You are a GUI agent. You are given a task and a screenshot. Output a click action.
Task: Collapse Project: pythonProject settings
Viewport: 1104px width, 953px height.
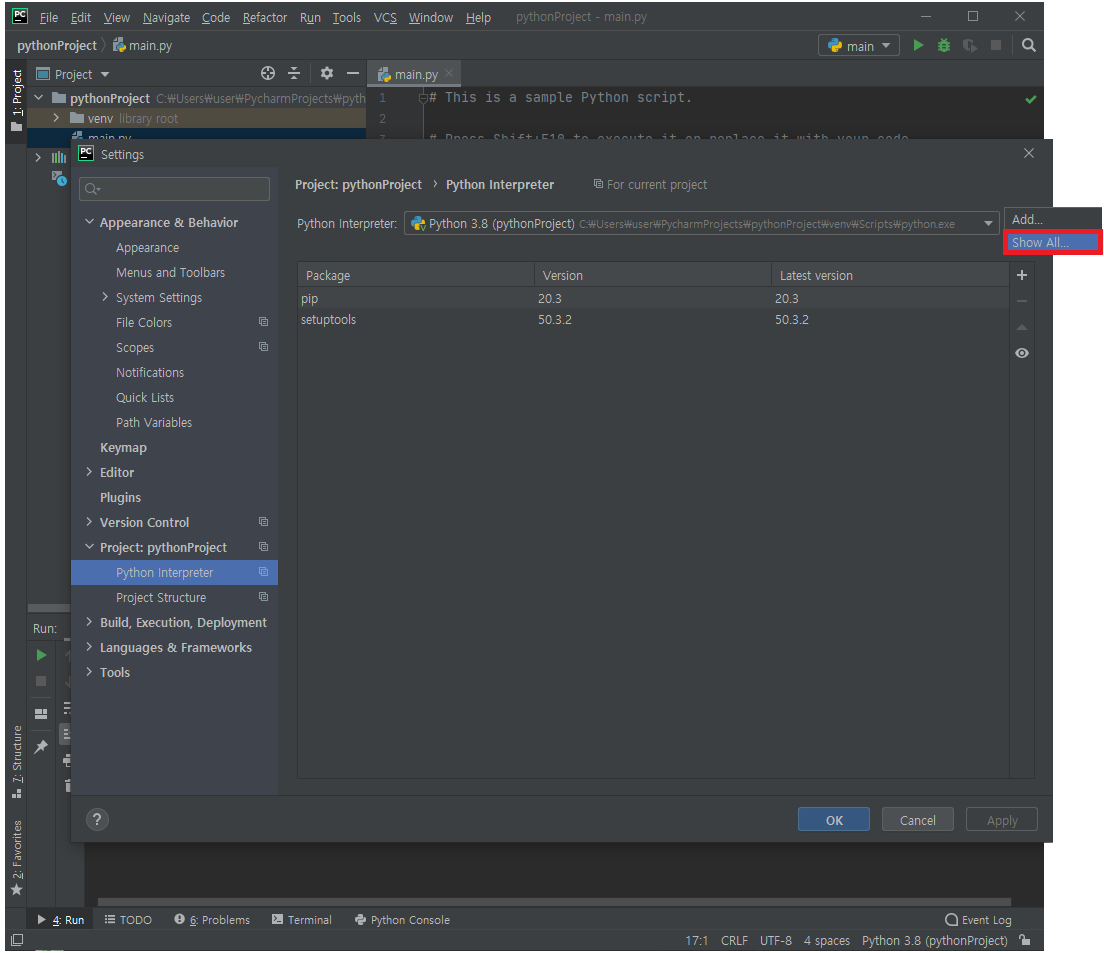89,547
